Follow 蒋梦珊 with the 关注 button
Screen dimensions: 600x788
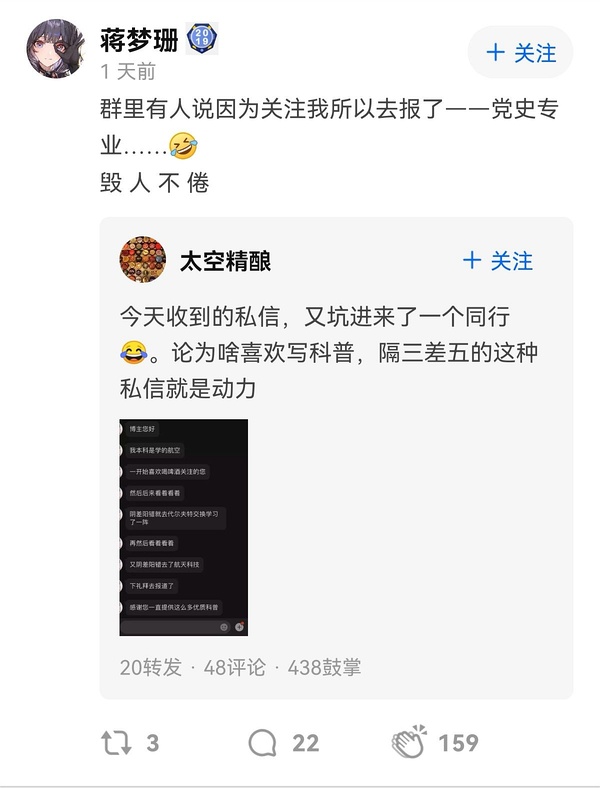[520, 52]
